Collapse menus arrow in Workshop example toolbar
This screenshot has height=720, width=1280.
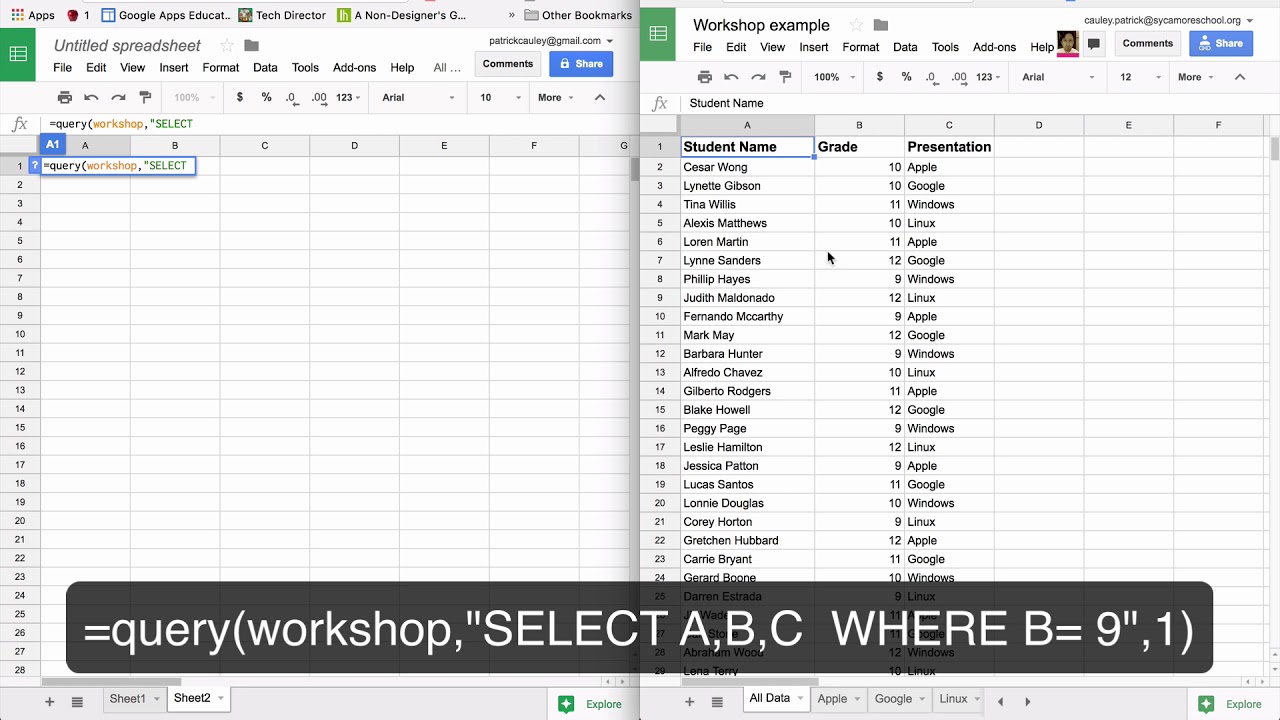(x=1240, y=77)
